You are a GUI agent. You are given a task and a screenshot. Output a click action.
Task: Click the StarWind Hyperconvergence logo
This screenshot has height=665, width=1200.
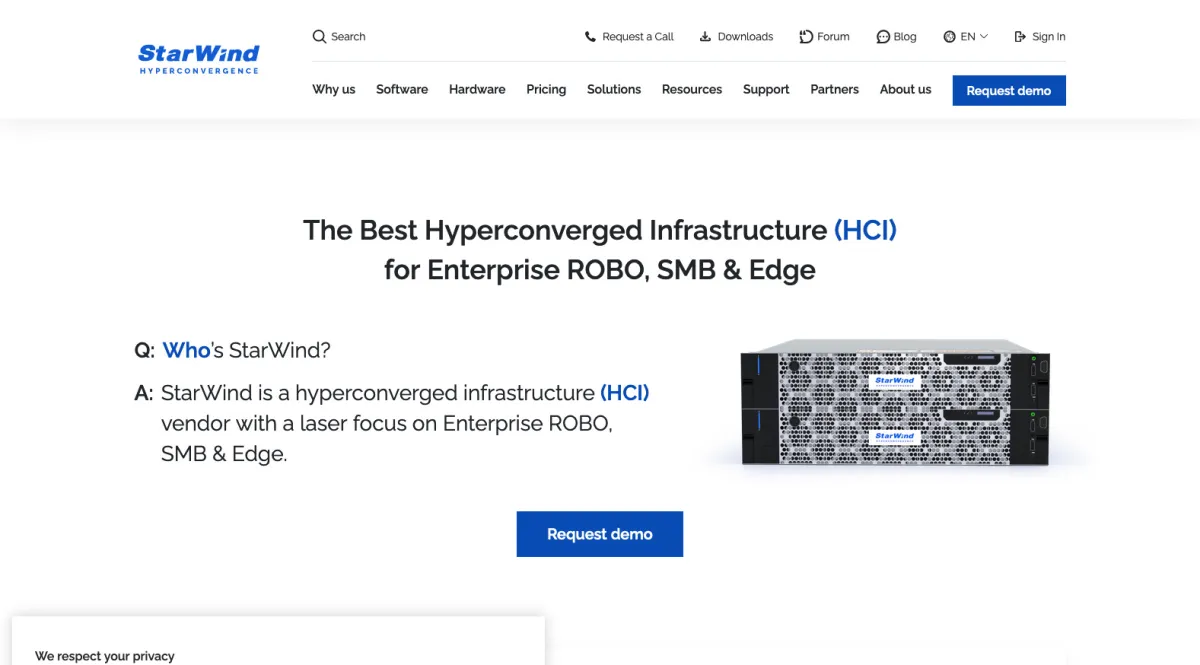(x=198, y=59)
